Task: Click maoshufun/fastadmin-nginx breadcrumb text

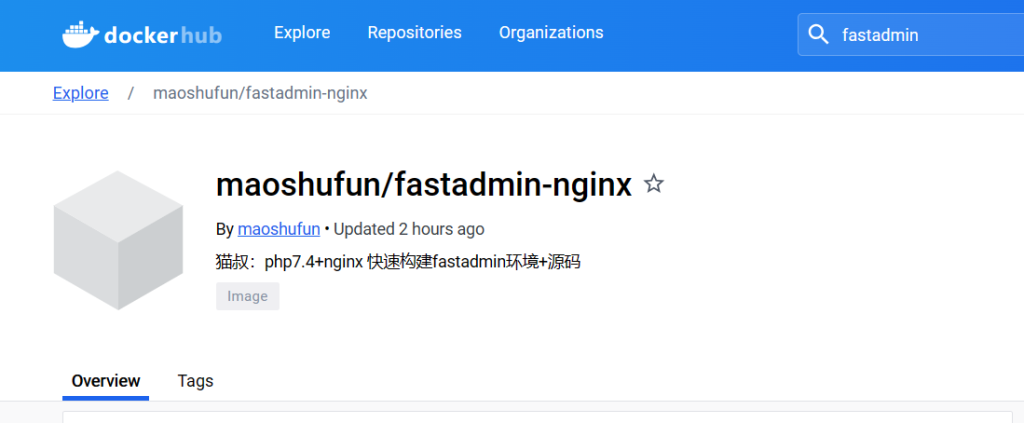Action: pos(260,93)
